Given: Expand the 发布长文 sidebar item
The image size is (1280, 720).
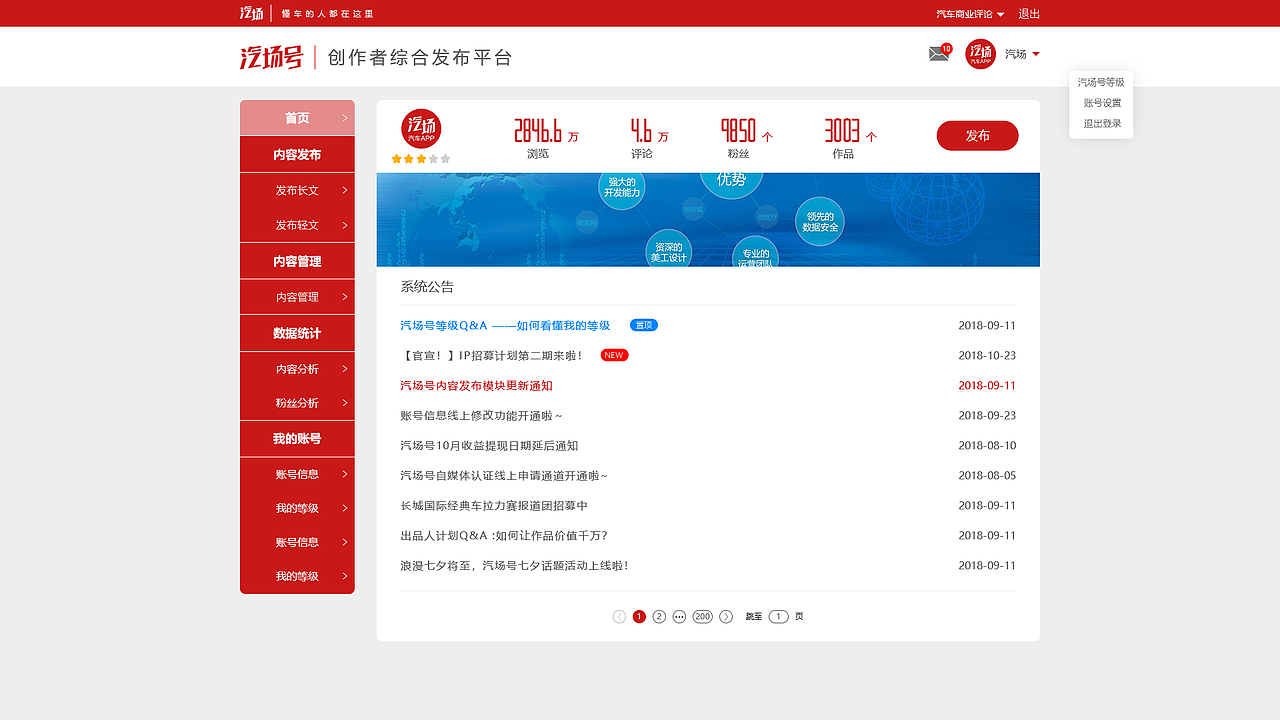Looking at the screenshot, I should click(x=296, y=189).
